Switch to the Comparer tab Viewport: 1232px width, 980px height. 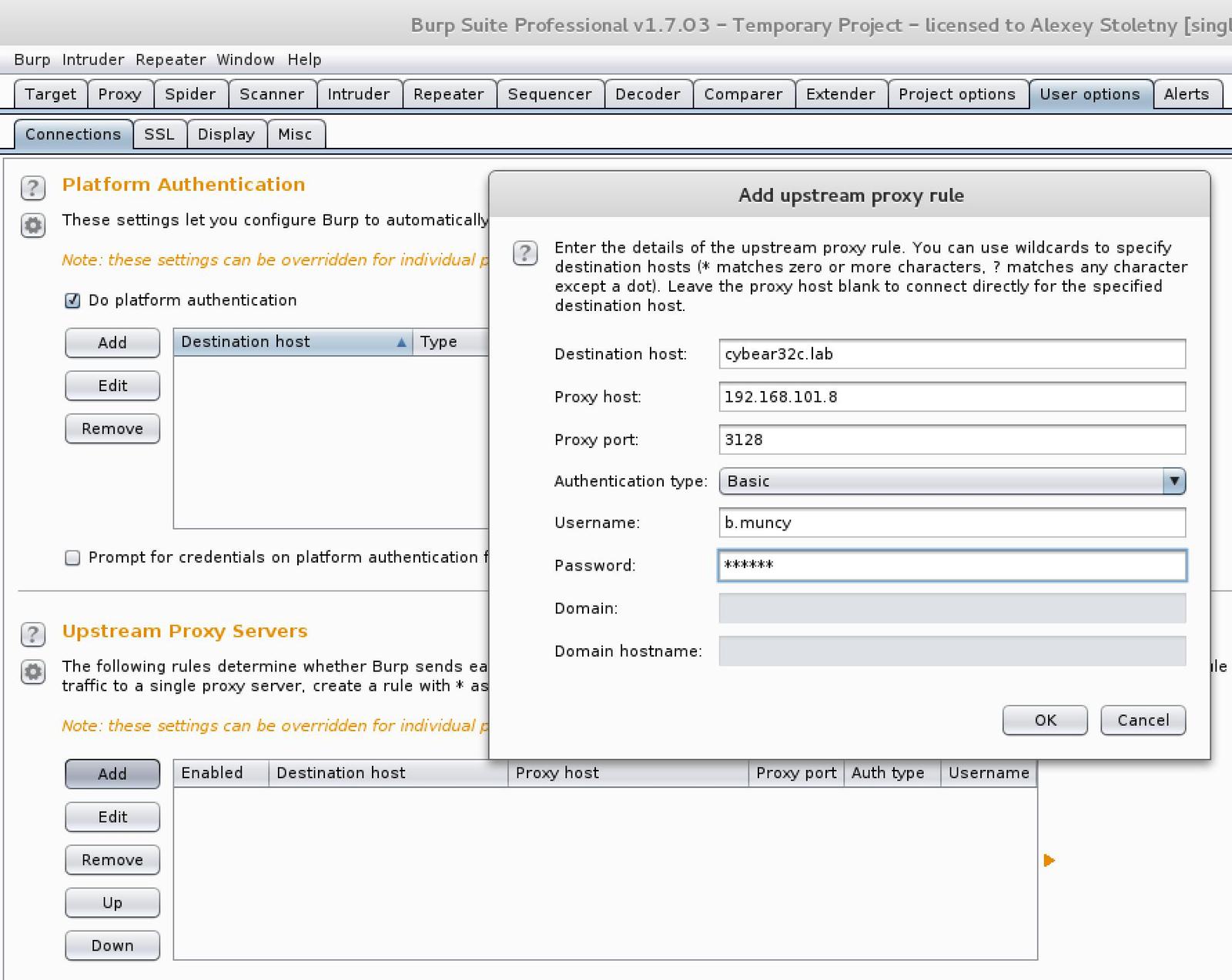[x=743, y=94]
